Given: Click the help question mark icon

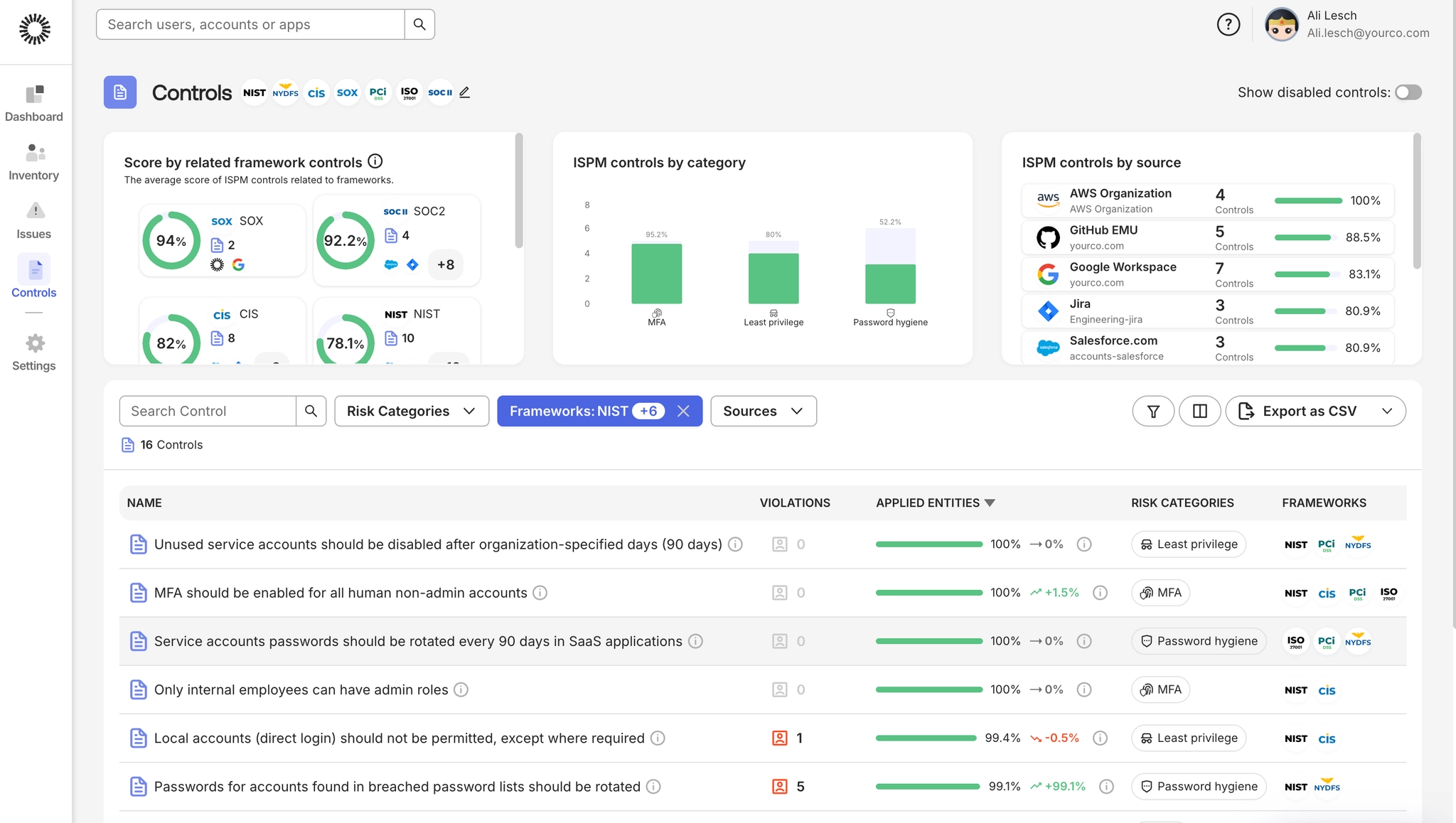Looking at the screenshot, I should coord(1228,24).
